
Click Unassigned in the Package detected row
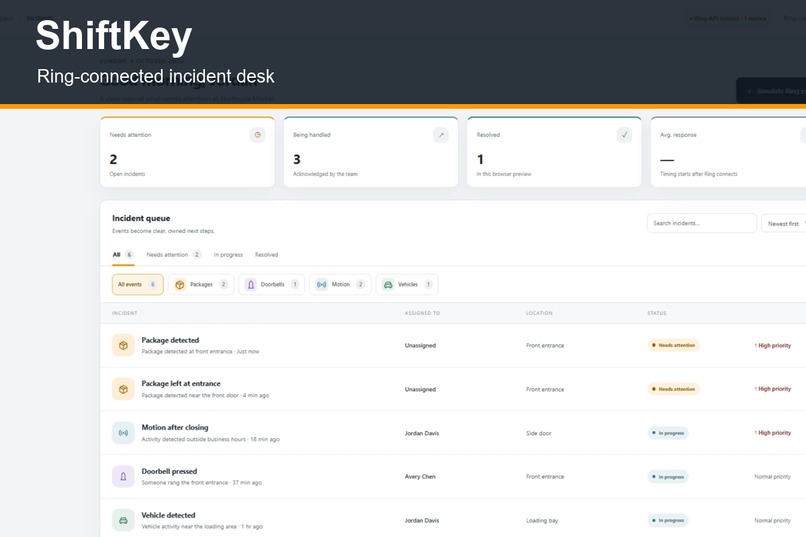[420, 345]
